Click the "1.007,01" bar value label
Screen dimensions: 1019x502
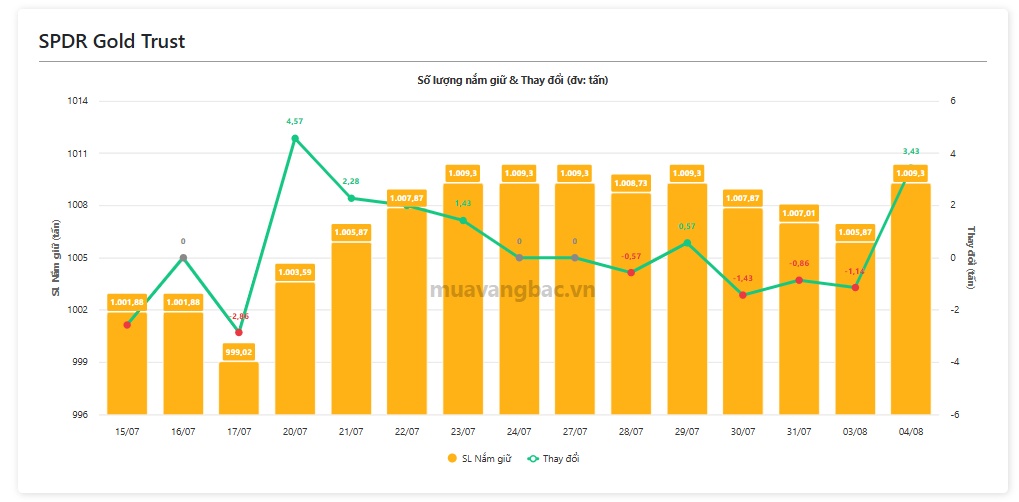coord(799,213)
